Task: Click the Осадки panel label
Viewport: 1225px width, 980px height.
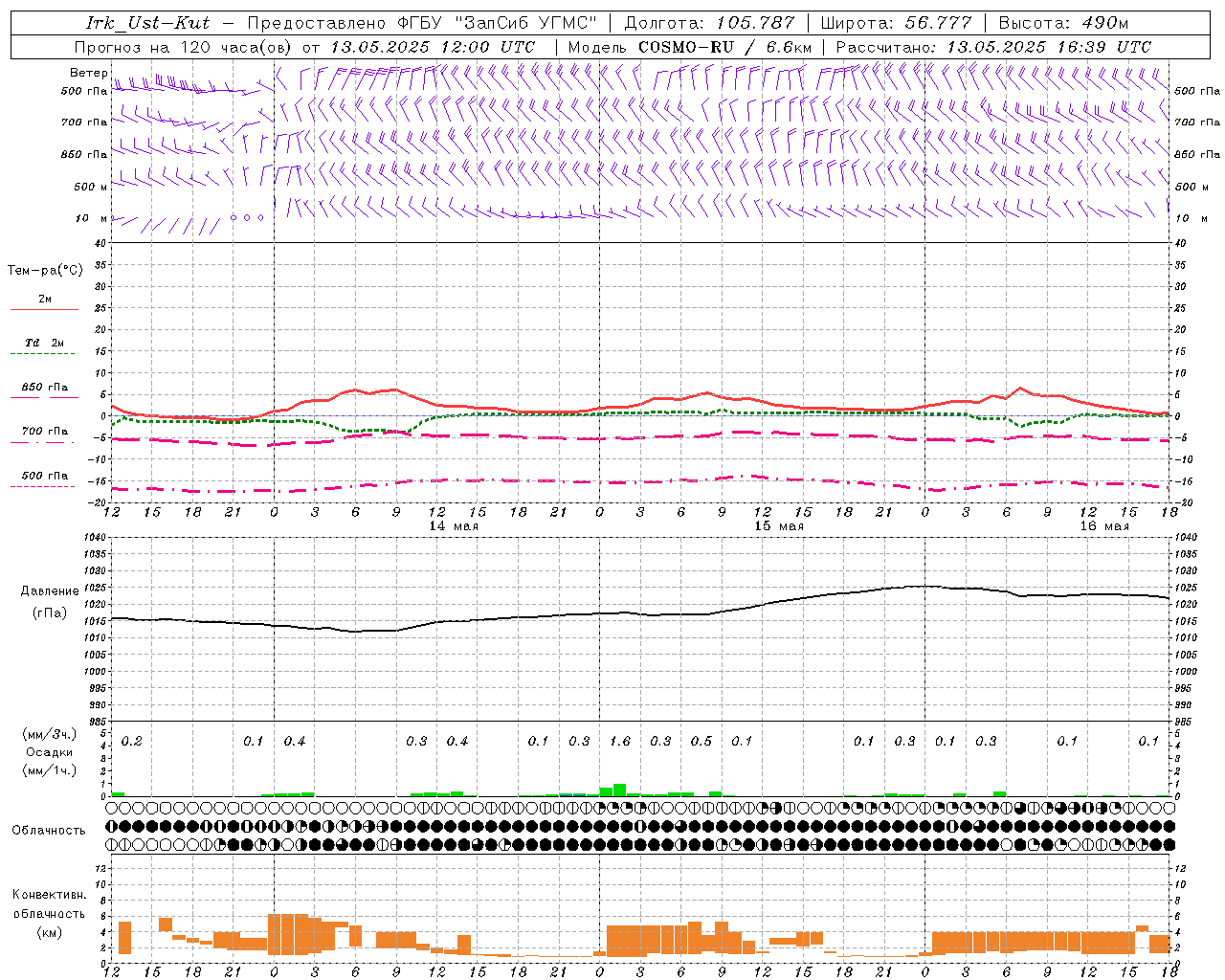Action: coord(48,752)
